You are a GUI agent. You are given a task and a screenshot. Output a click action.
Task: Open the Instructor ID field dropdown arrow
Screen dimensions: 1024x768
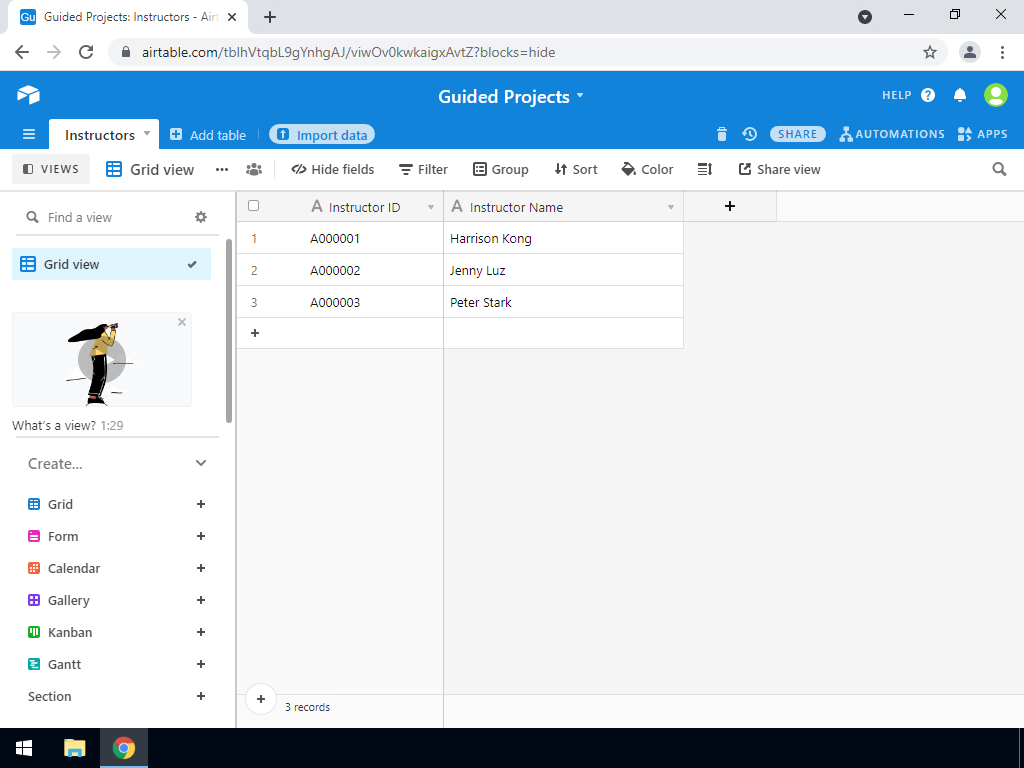click(431, 207)
